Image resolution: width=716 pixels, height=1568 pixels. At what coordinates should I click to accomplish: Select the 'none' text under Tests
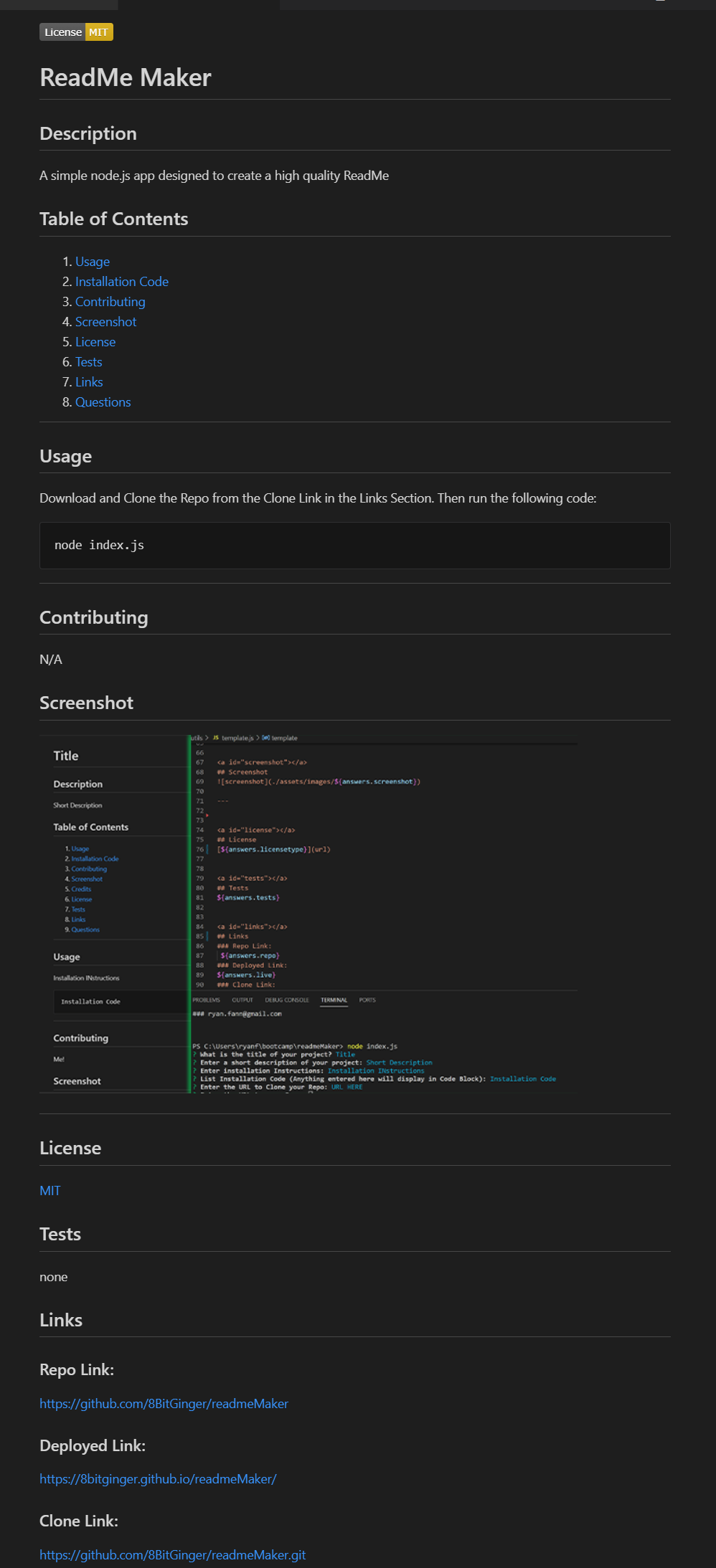click(x=54, y=1277)
